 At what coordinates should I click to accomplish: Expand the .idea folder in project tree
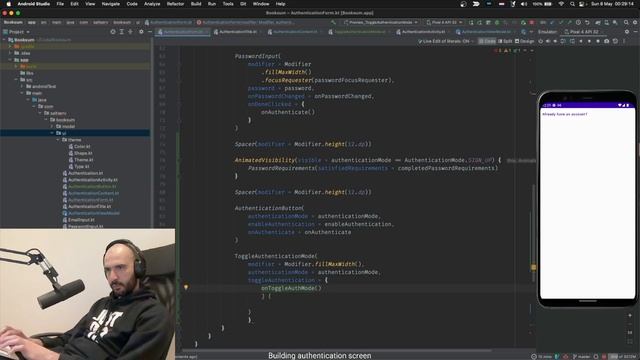[x=11, y=53]
